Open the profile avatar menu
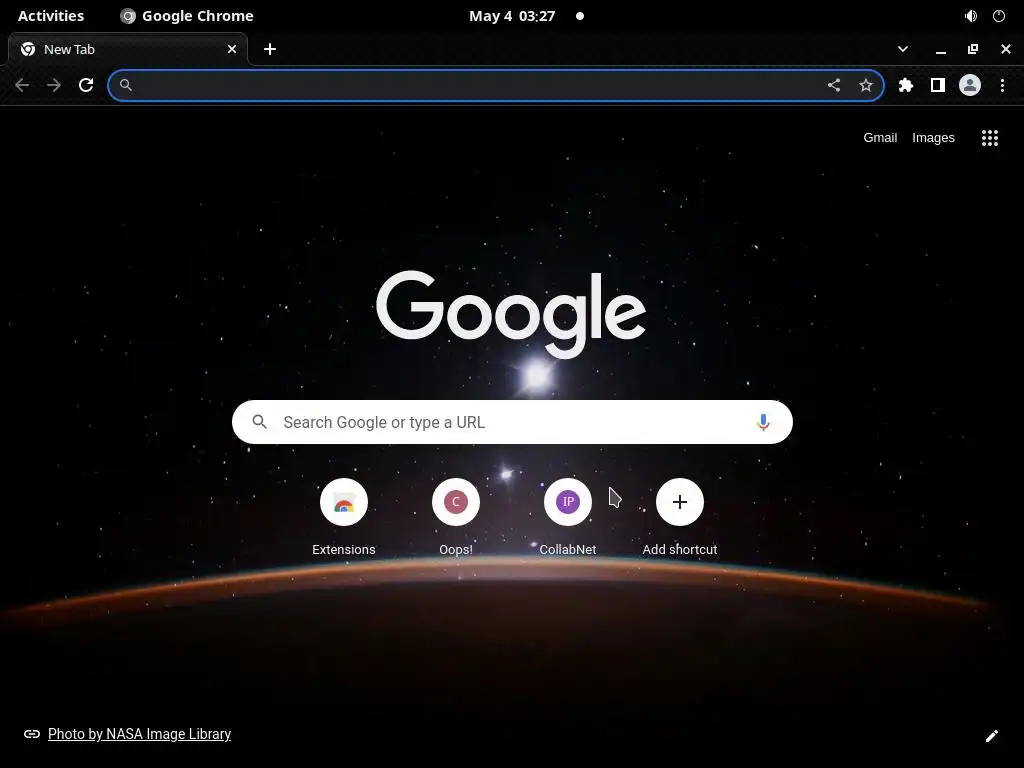The width and height of the screenshot is (1024, 768). click(970, 85)
